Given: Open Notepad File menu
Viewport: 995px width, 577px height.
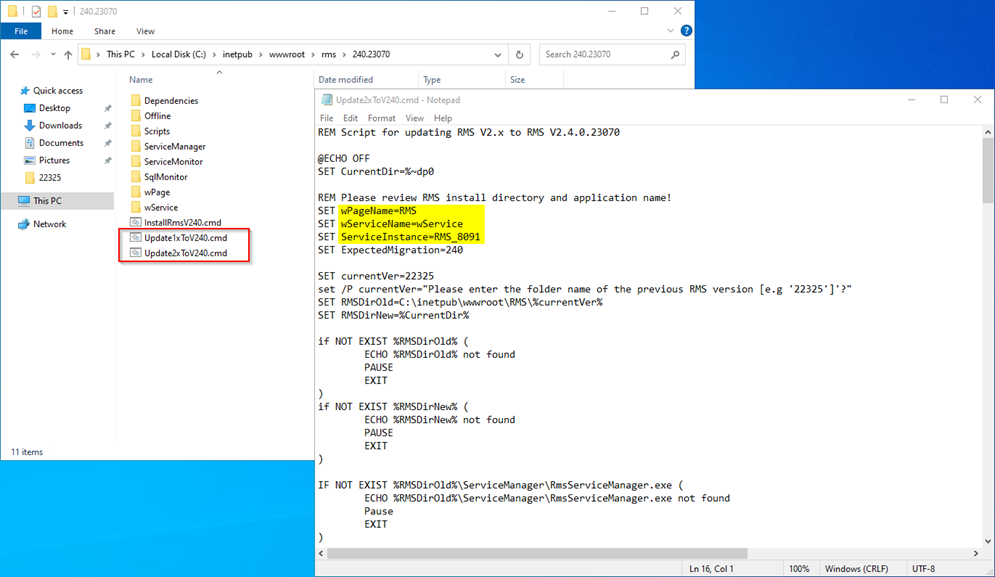Looking at the screenshot, I should click(326, 118).
